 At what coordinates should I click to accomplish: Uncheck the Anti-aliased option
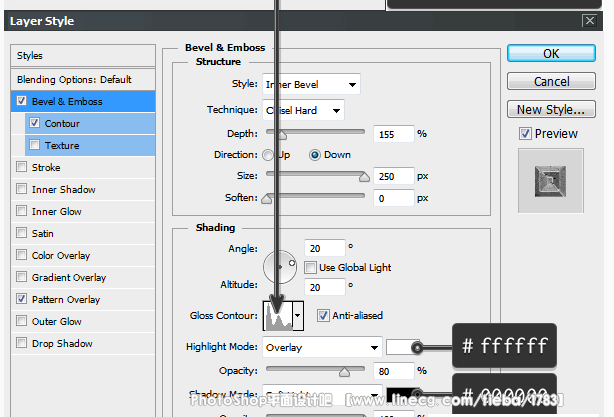pyautogui.click(x=323, y=316)
